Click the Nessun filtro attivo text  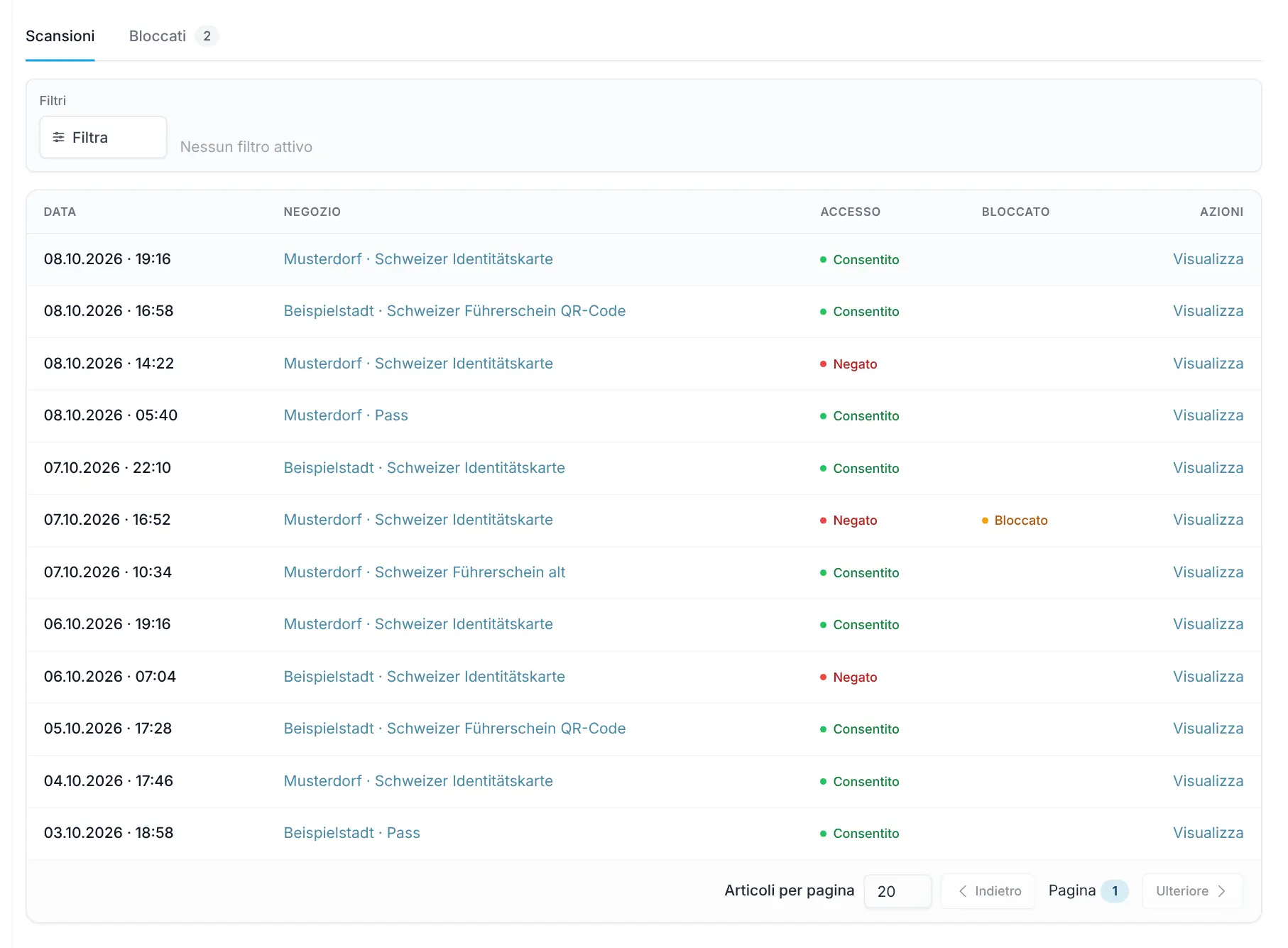[246, 147]
